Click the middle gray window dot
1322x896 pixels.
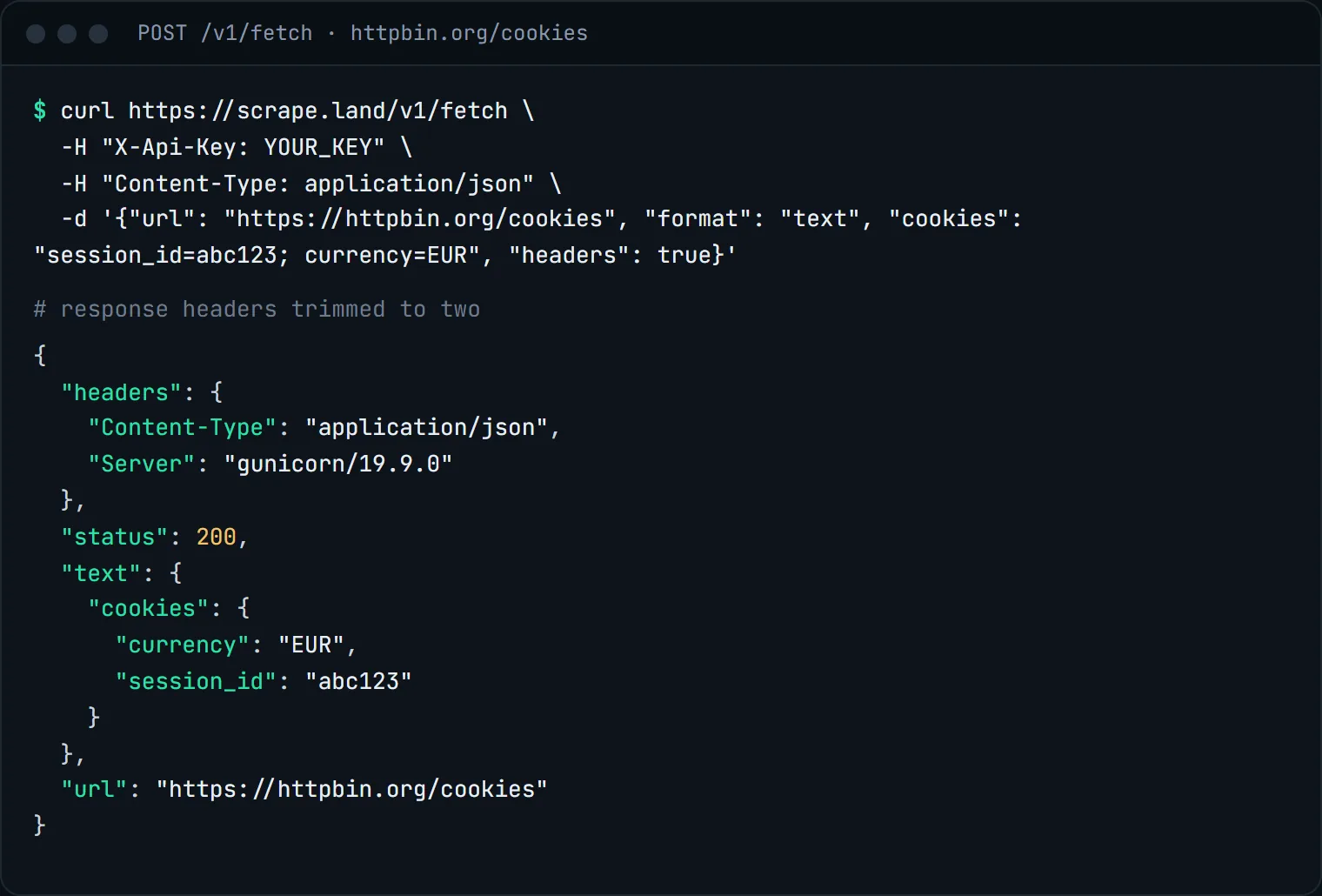67,34
